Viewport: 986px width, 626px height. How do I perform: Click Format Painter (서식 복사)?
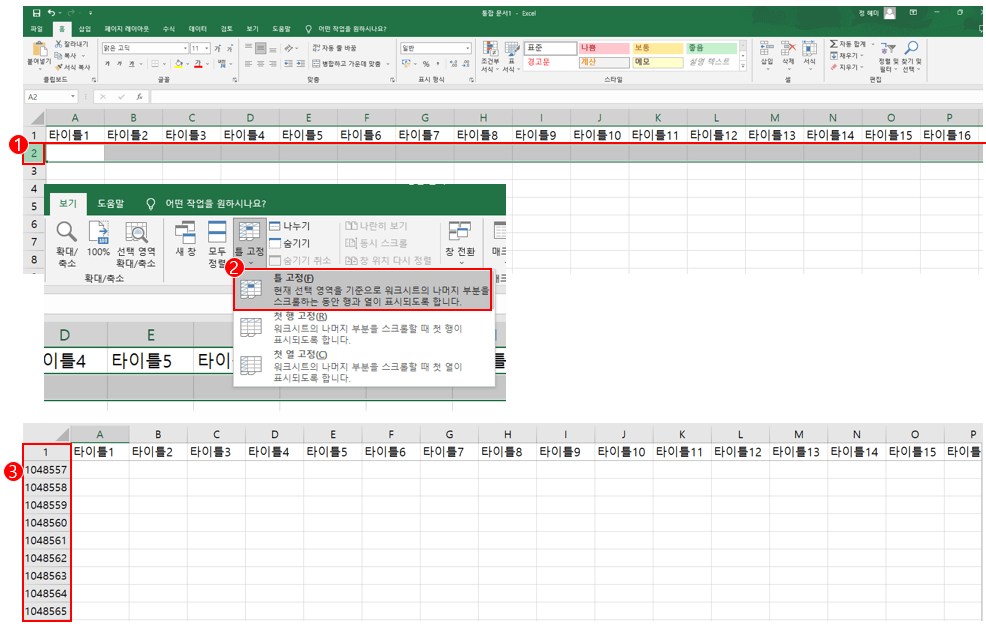tap(73, 67)
